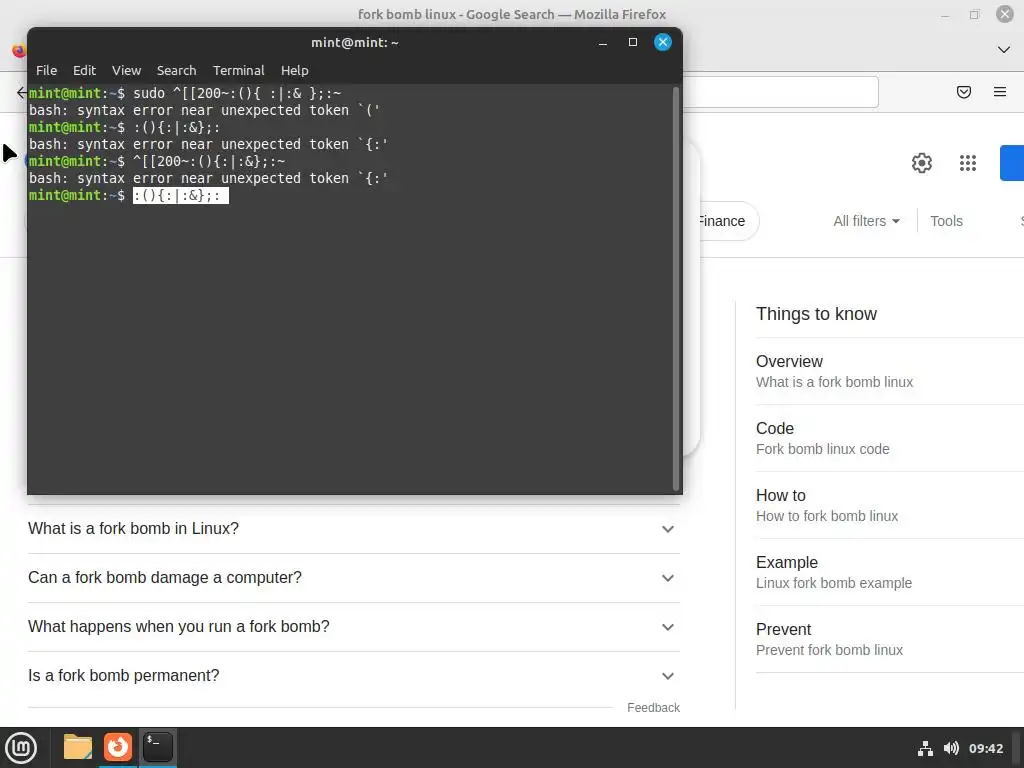The image size is (1024, 768).
Task: Expand 'Is a fork bomb permanent?' question
Action: coord(353,676)
